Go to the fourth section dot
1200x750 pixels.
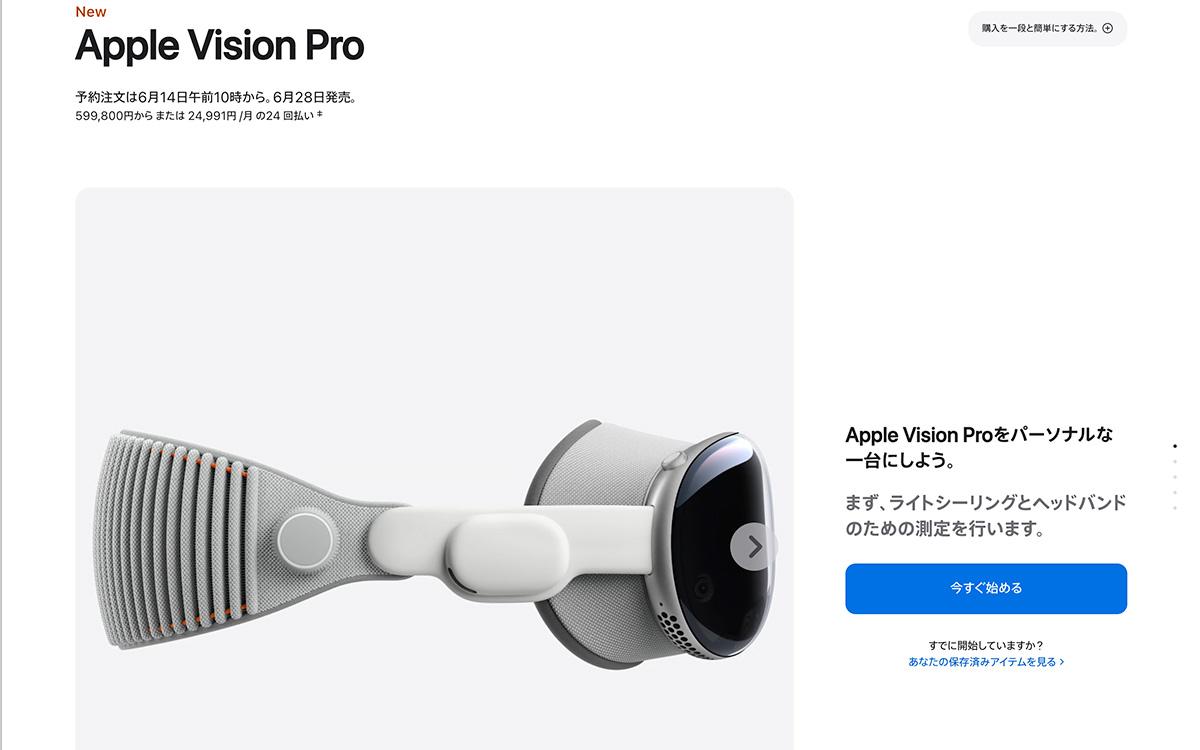[x=1175, y=492]
